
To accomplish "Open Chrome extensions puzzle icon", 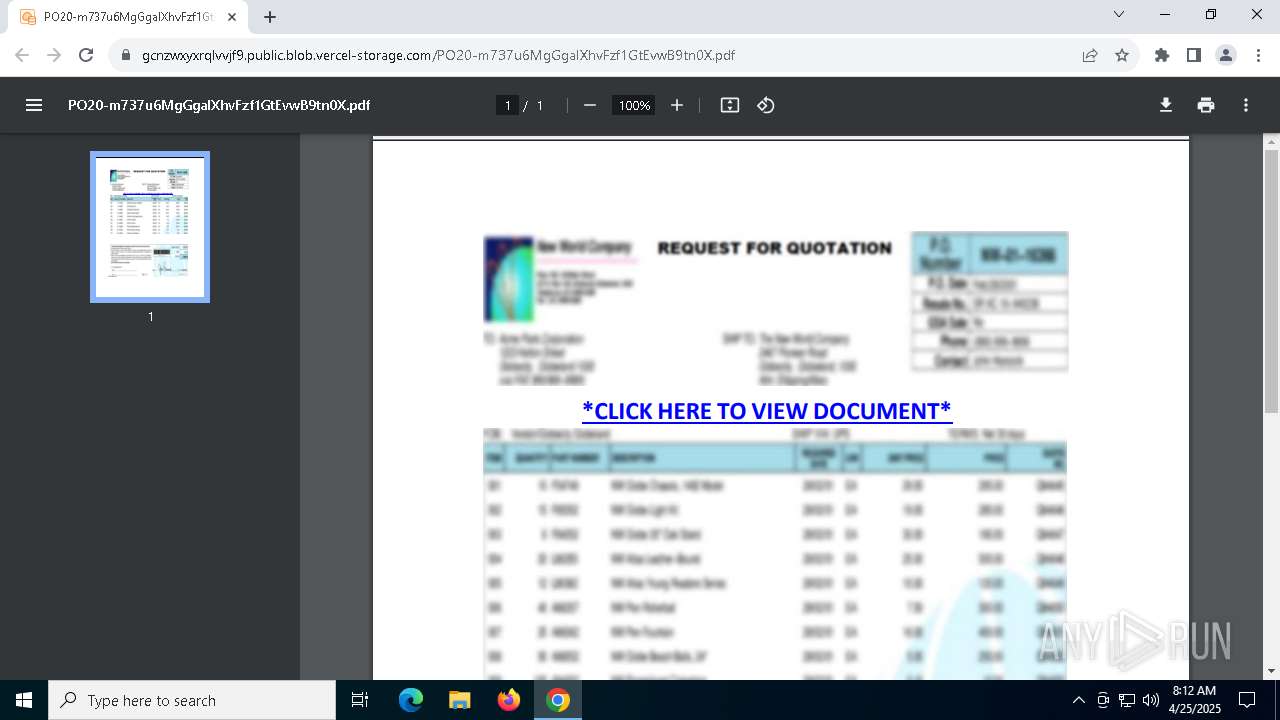I will tap(1162, 55).
